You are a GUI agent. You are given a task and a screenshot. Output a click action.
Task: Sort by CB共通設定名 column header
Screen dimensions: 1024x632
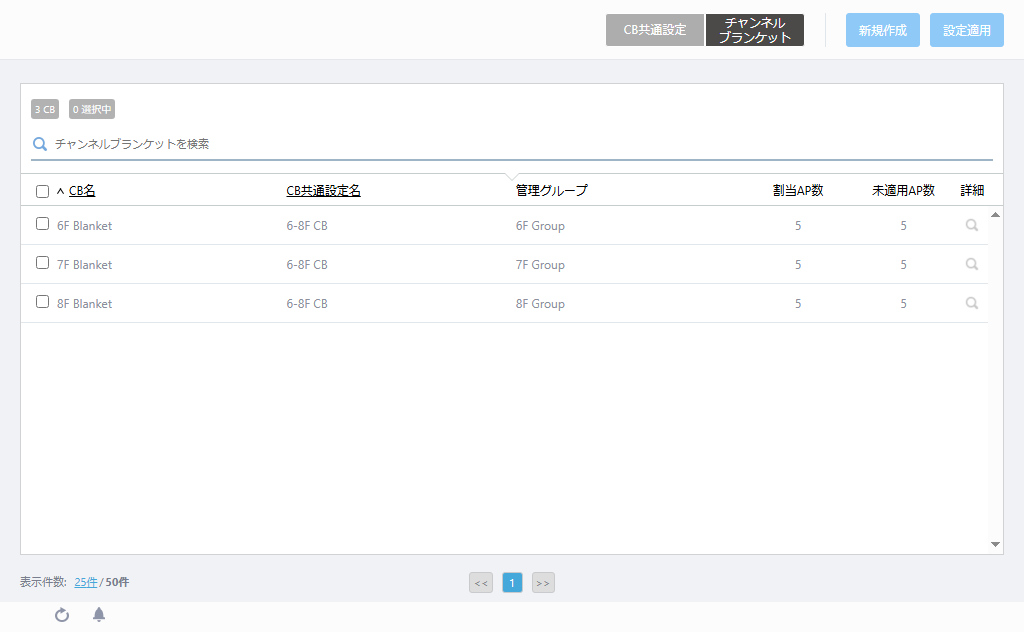[323, 191]
